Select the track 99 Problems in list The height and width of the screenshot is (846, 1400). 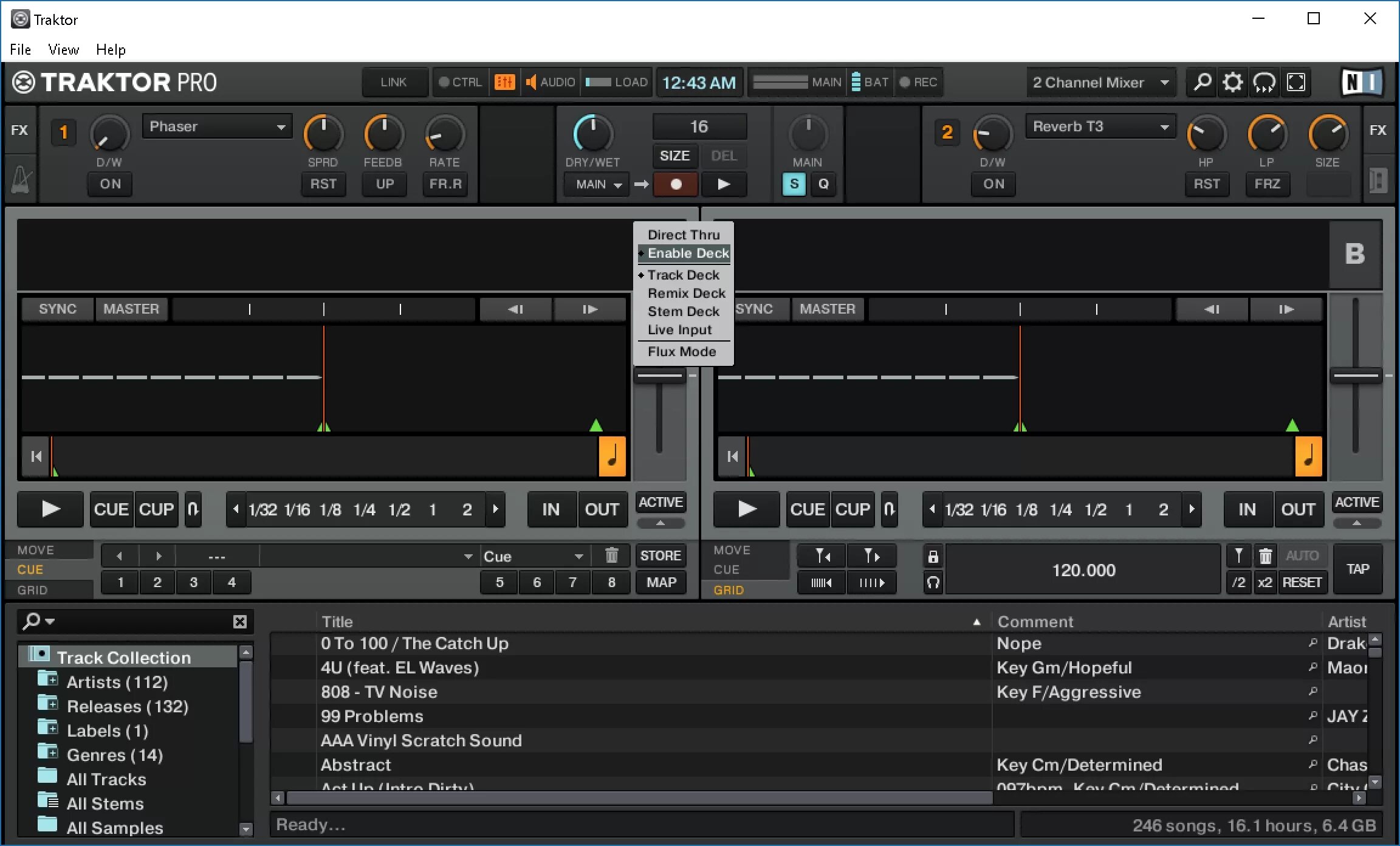click(x=372, y=716)
